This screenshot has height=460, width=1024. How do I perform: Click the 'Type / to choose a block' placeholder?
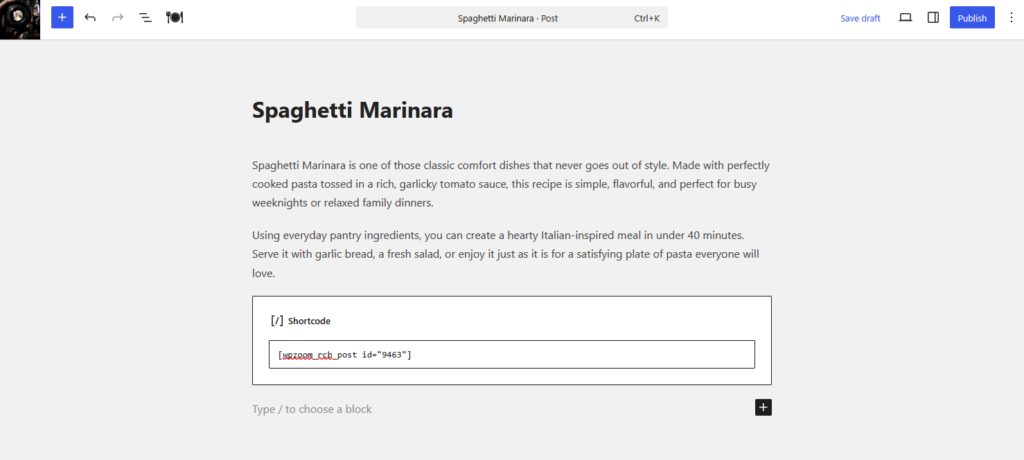coord(312,409)
